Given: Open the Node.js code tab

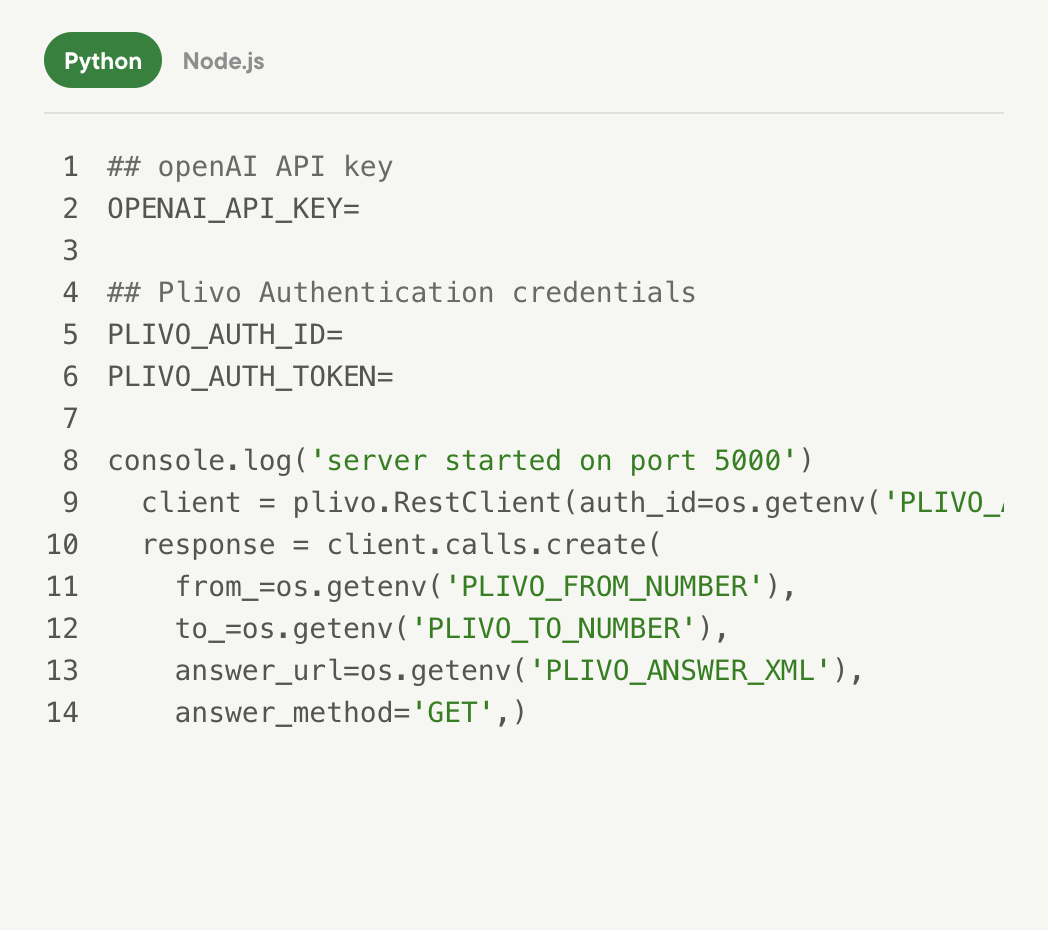Looking at the screenshot, I should 223,61.
